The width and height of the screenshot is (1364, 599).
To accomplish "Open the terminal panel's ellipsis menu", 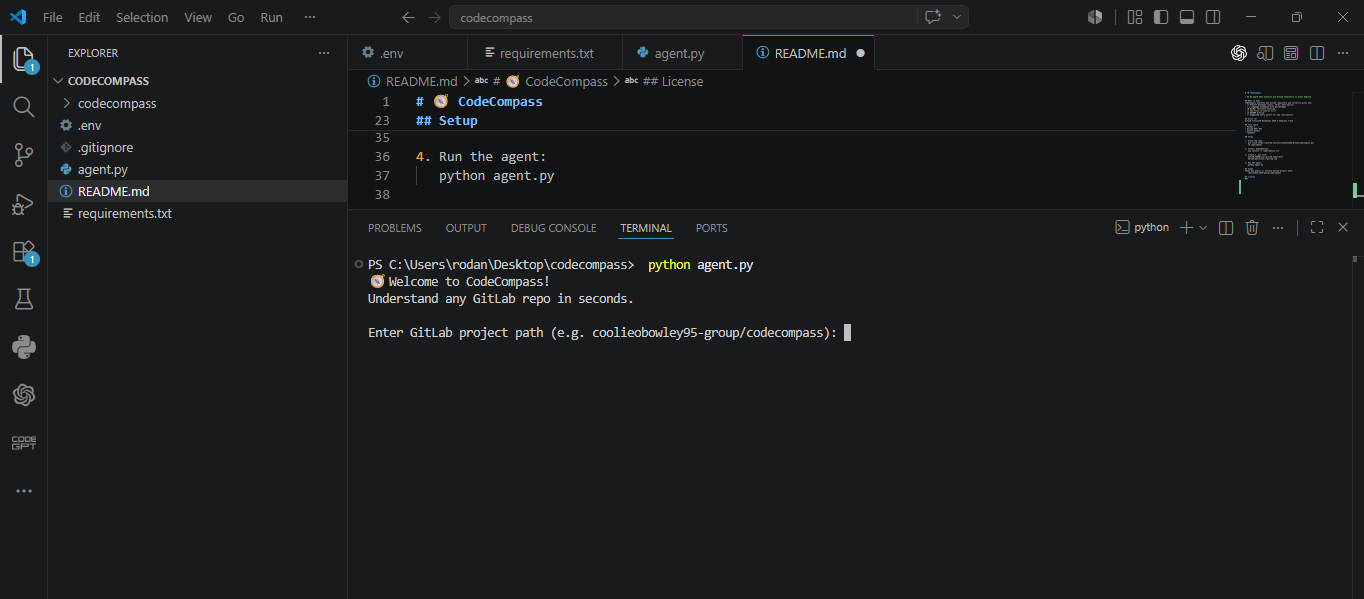I will click(1277, 228).
